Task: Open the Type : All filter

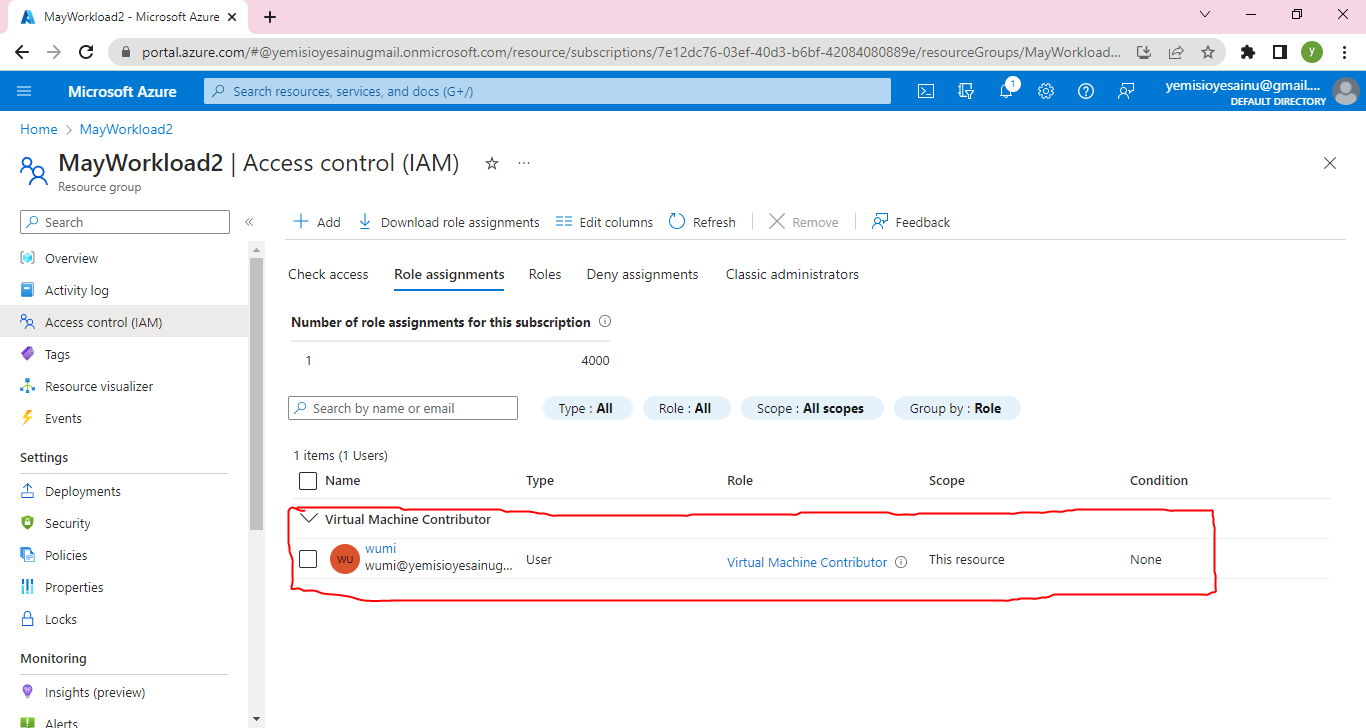Action: (588, 408)
